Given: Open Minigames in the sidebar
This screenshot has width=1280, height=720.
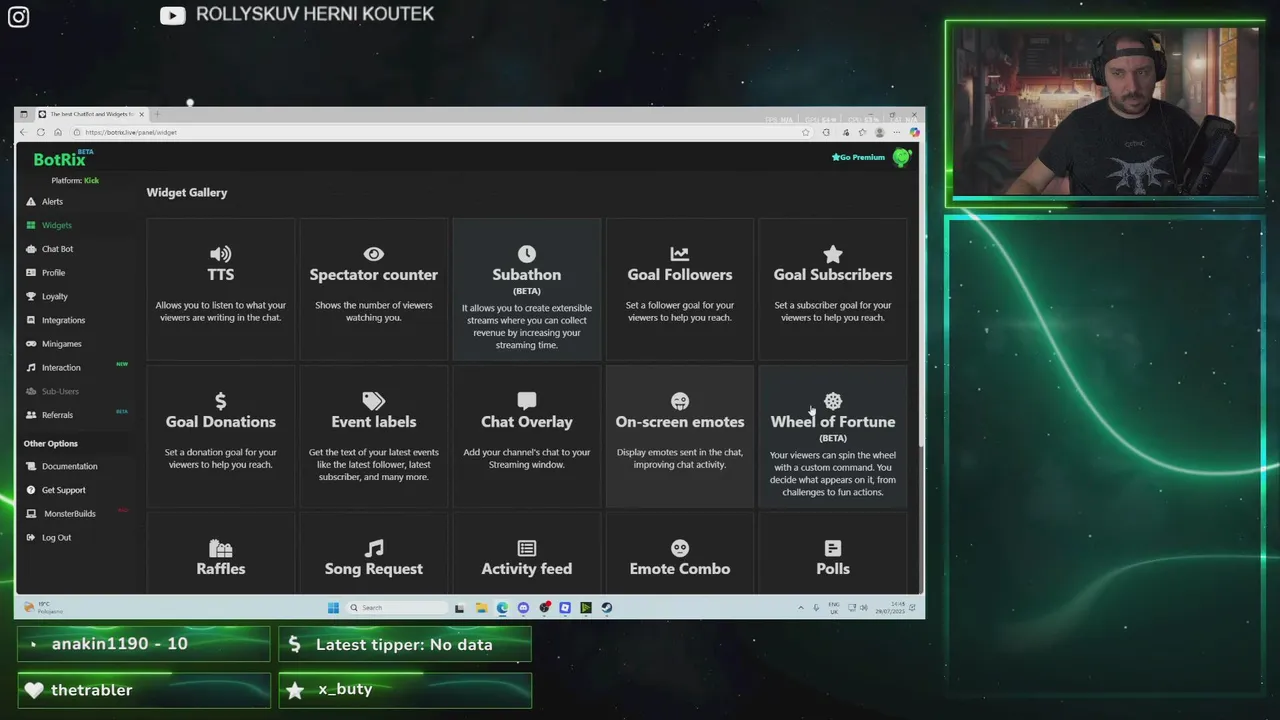Looking at the screenshot, I should [x=61, y=344].
